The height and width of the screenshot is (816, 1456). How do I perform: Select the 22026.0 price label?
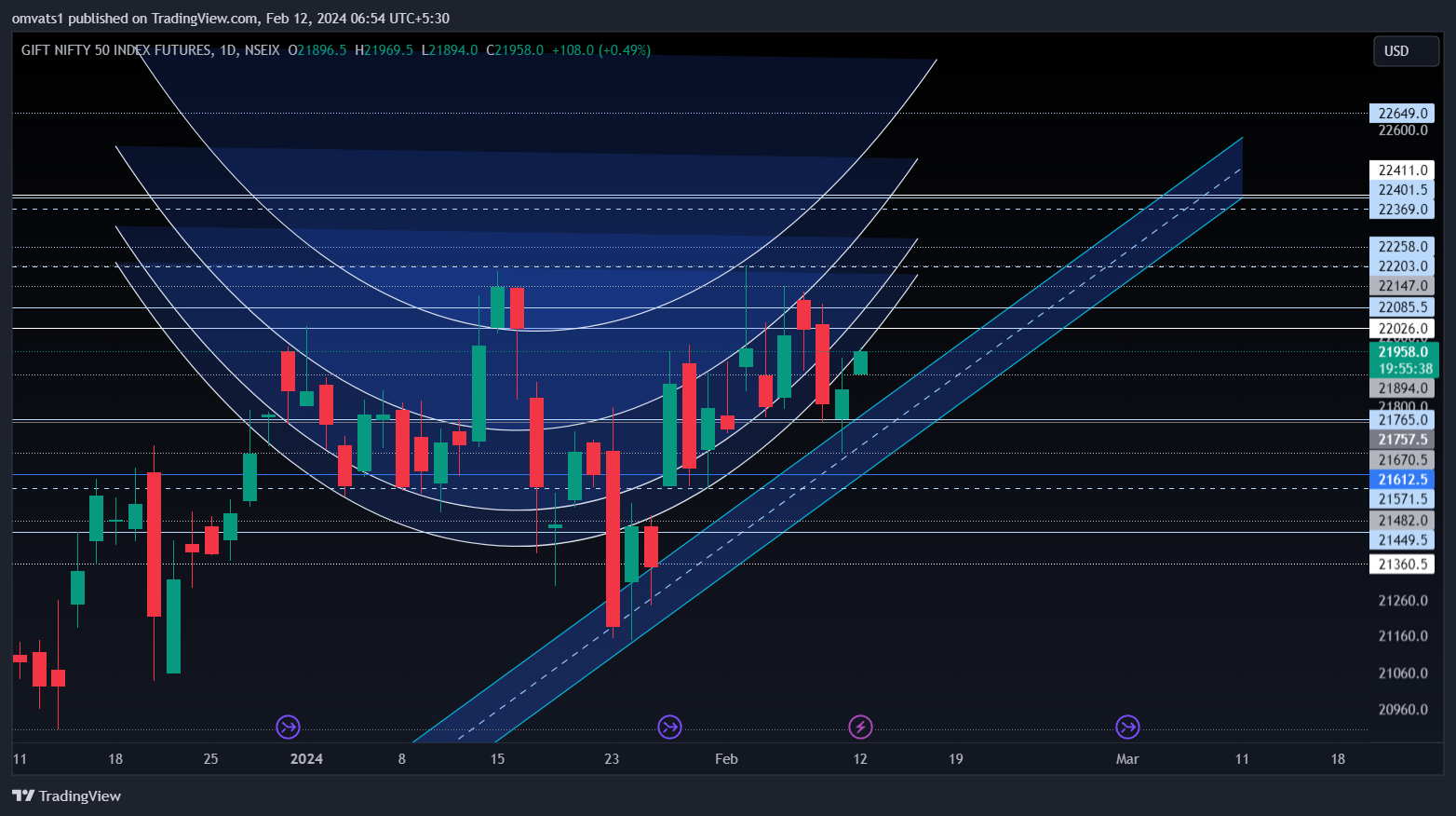pyautogui.click(x=1402, y=329)
